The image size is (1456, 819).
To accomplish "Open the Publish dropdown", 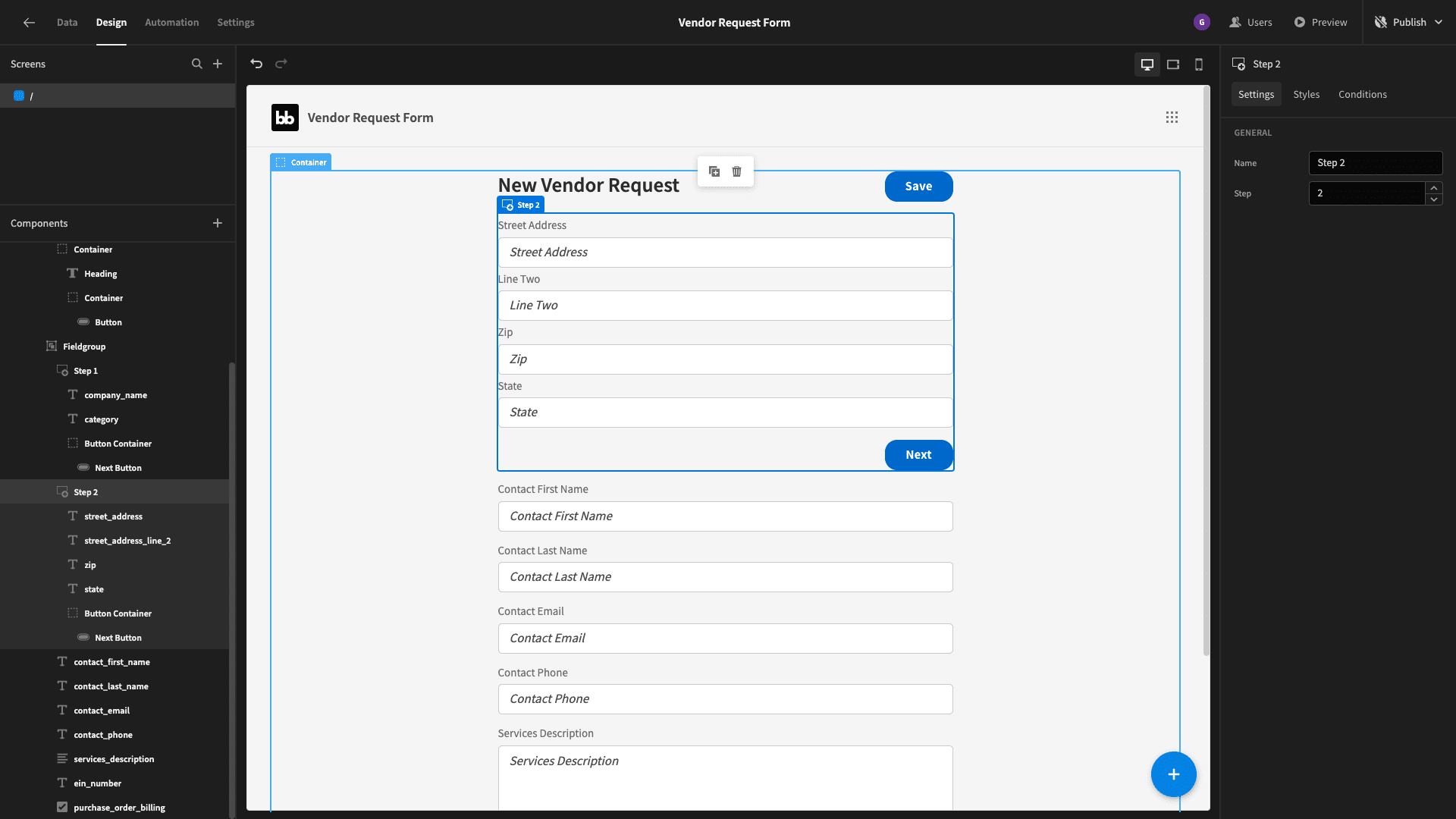I will tap(1408, 23).
